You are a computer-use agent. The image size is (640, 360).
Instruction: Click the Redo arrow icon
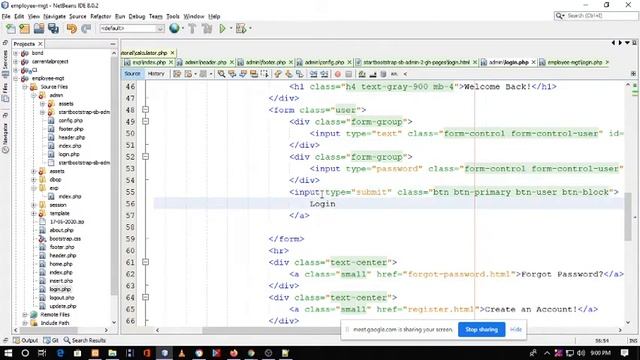[x=86, y=29]
